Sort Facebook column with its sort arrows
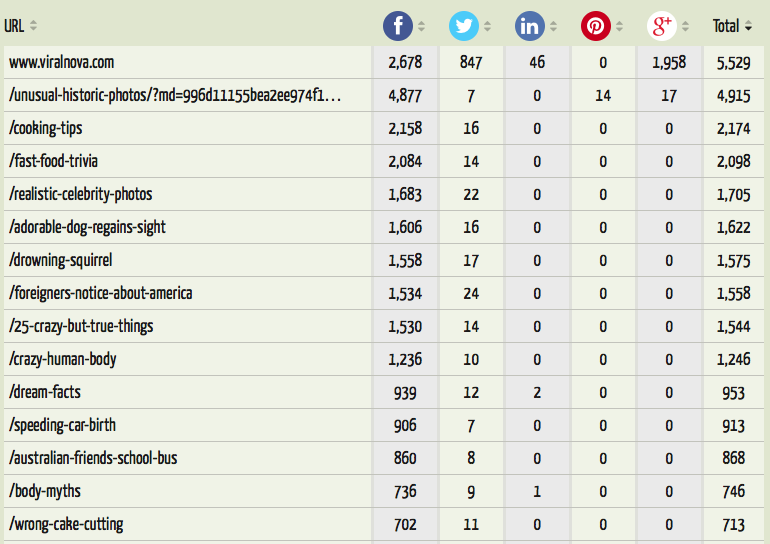 tap(421, 26)
